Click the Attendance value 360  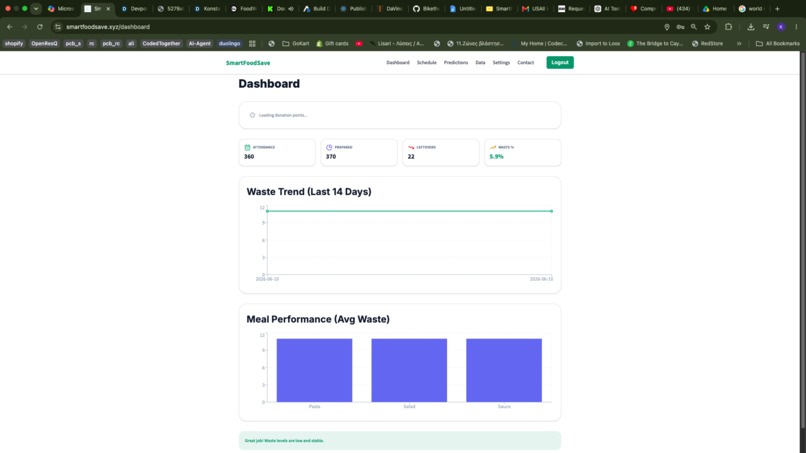click(249, 157)
